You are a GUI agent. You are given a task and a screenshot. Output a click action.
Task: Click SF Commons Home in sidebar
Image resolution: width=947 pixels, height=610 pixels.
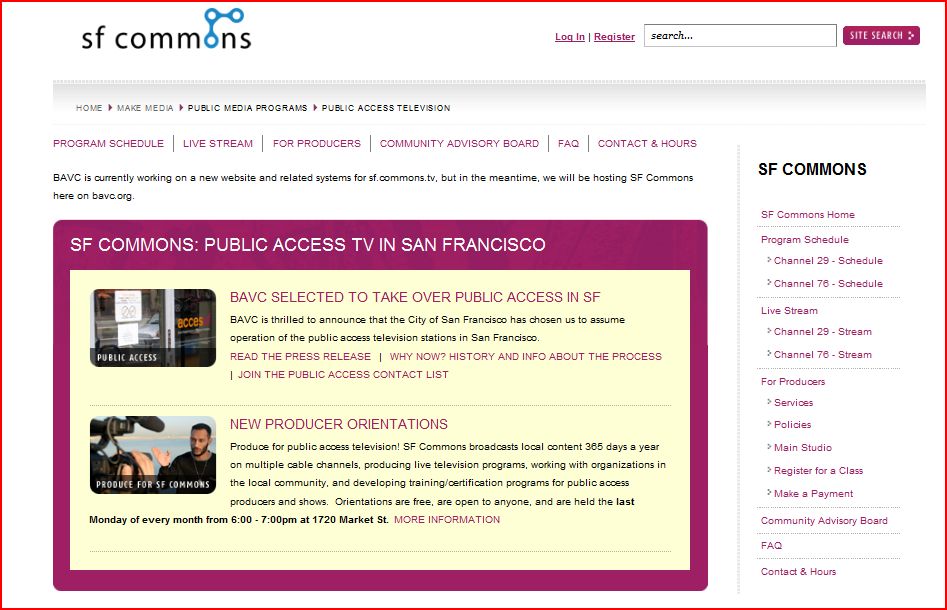pos(807,215)
